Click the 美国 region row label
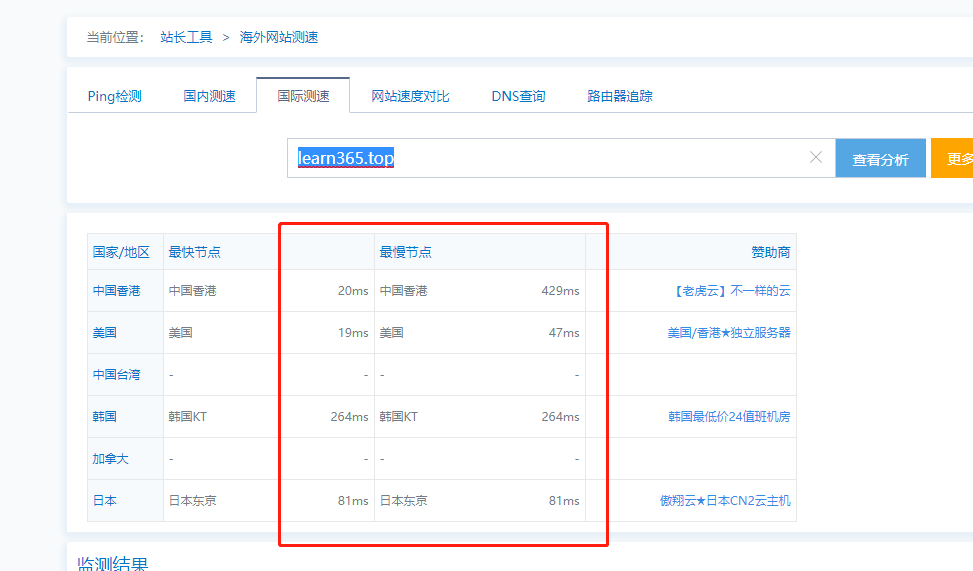The height and width of the screenshot is (571, 973). point(105,333)
